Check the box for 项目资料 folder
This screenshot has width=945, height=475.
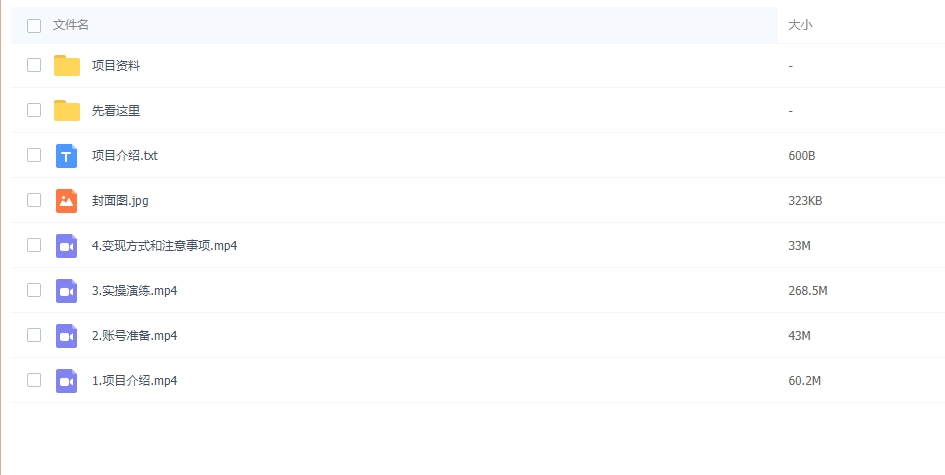point(34,65)
